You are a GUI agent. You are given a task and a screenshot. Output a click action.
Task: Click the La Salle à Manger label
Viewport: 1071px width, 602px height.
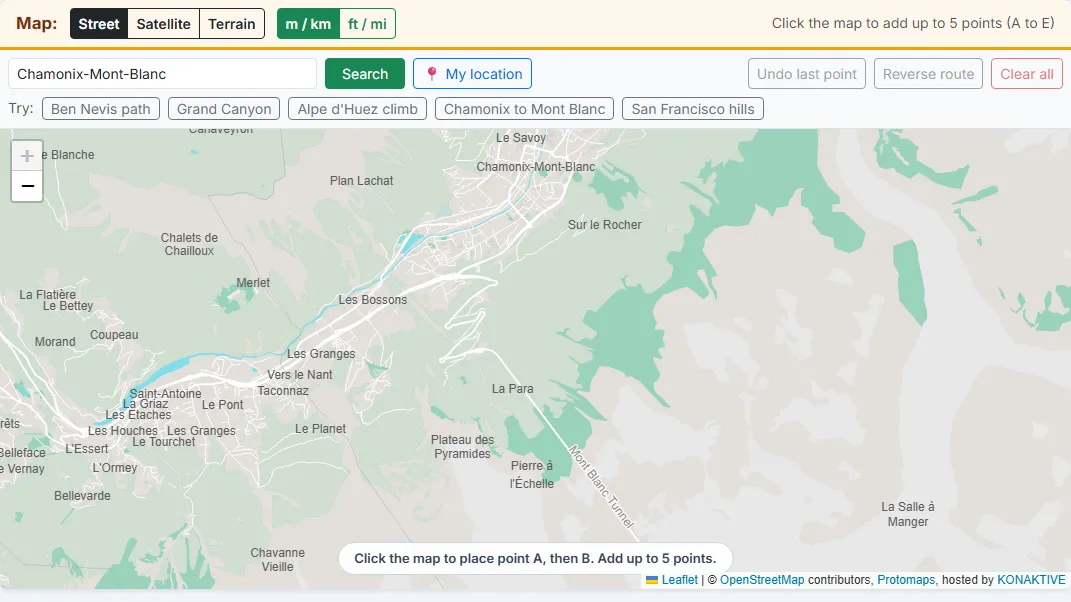pos(908,514)
